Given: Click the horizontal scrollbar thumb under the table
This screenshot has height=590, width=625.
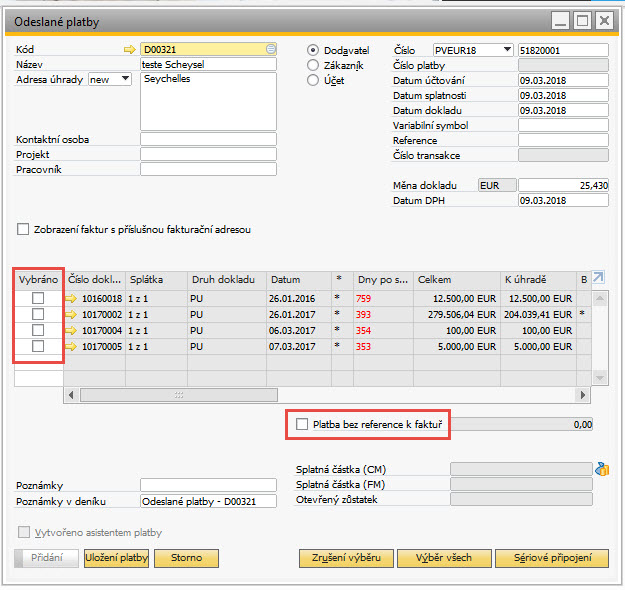Looking at the screenshot, I should pos(179,395).
